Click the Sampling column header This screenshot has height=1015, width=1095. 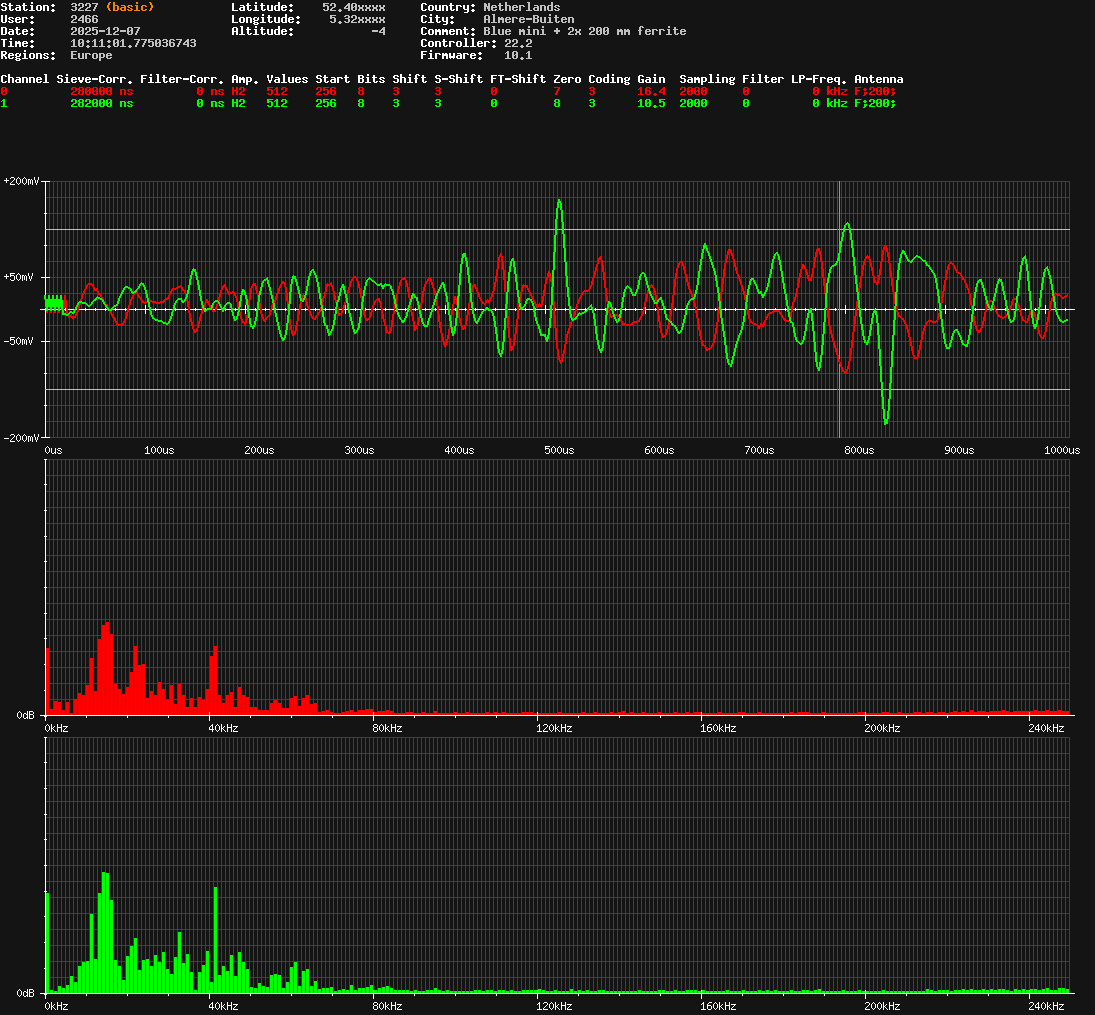(707, 79)
